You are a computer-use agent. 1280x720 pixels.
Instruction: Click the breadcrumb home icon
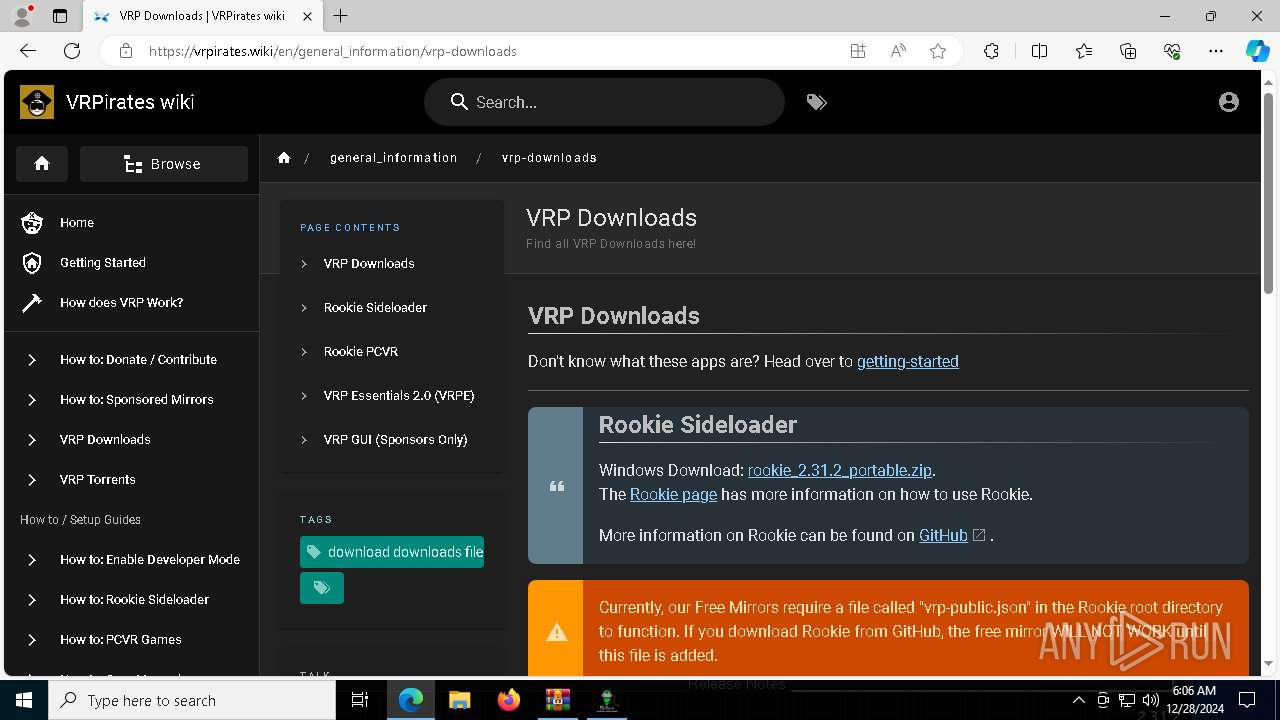point(284,158)
